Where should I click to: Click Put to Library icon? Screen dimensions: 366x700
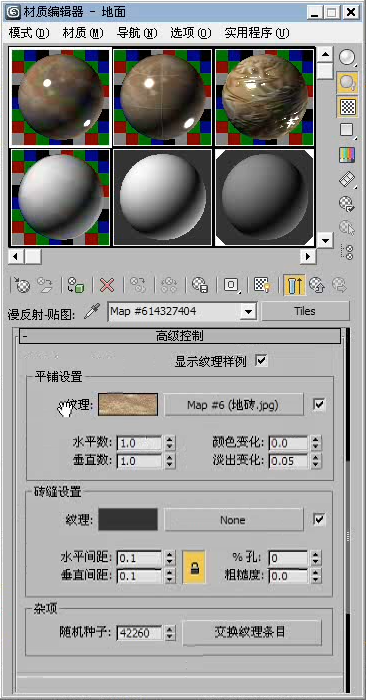(200, 285)
